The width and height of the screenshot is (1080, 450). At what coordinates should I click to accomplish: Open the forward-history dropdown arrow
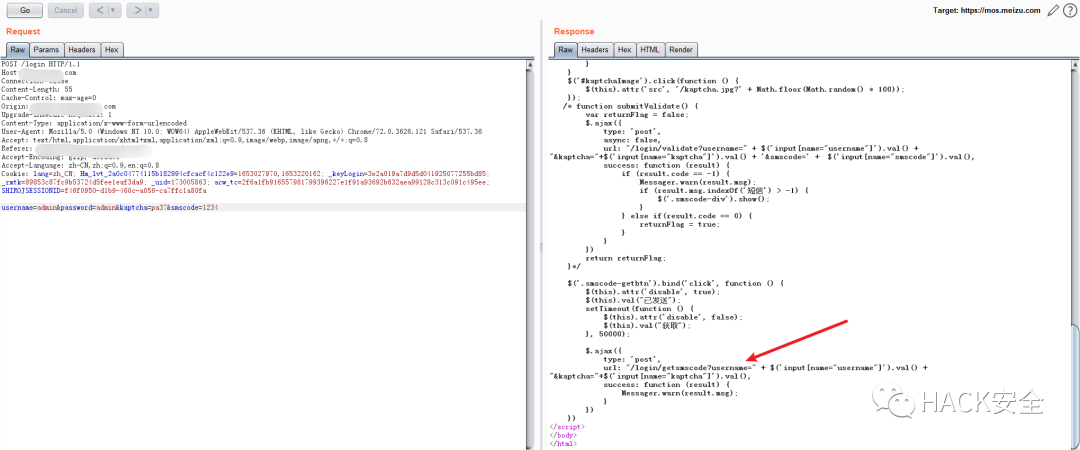(x=152, y=10)
